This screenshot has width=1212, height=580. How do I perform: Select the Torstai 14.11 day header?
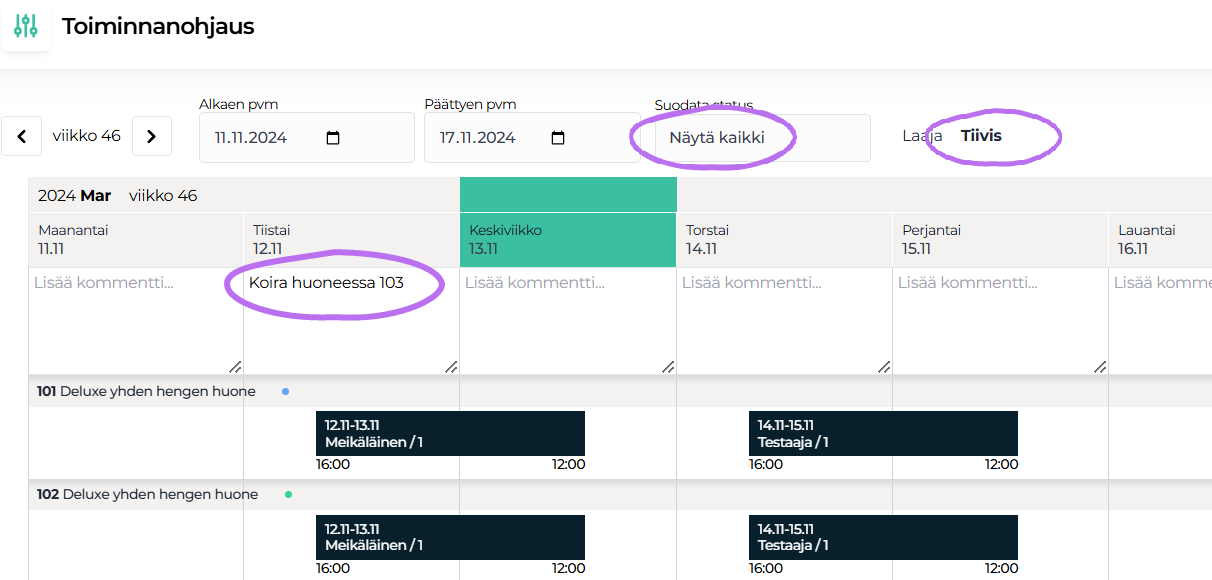(784, 239)
